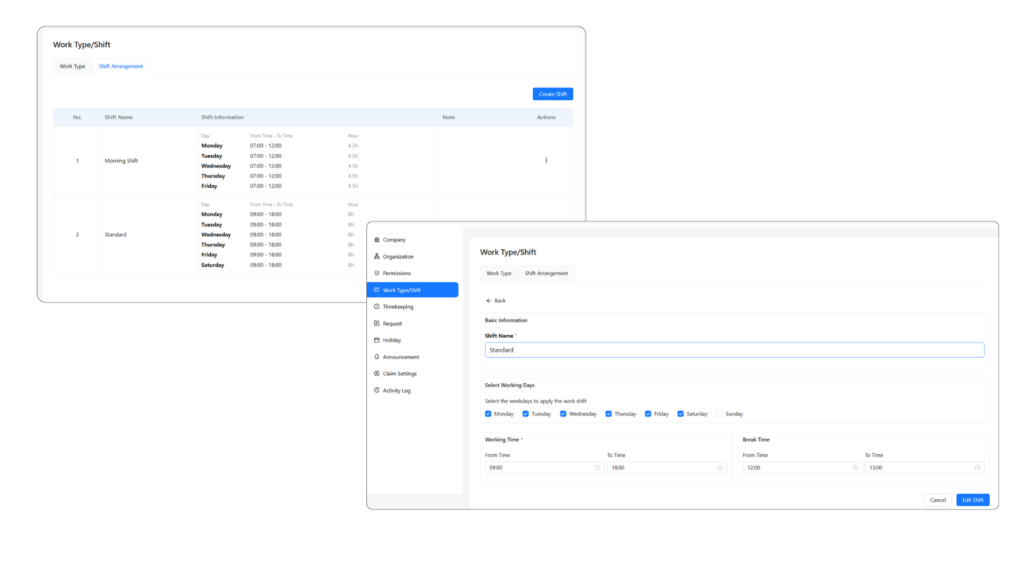
Task: Uncheck the Monday working day checkbox
Action: coord(488,413)
